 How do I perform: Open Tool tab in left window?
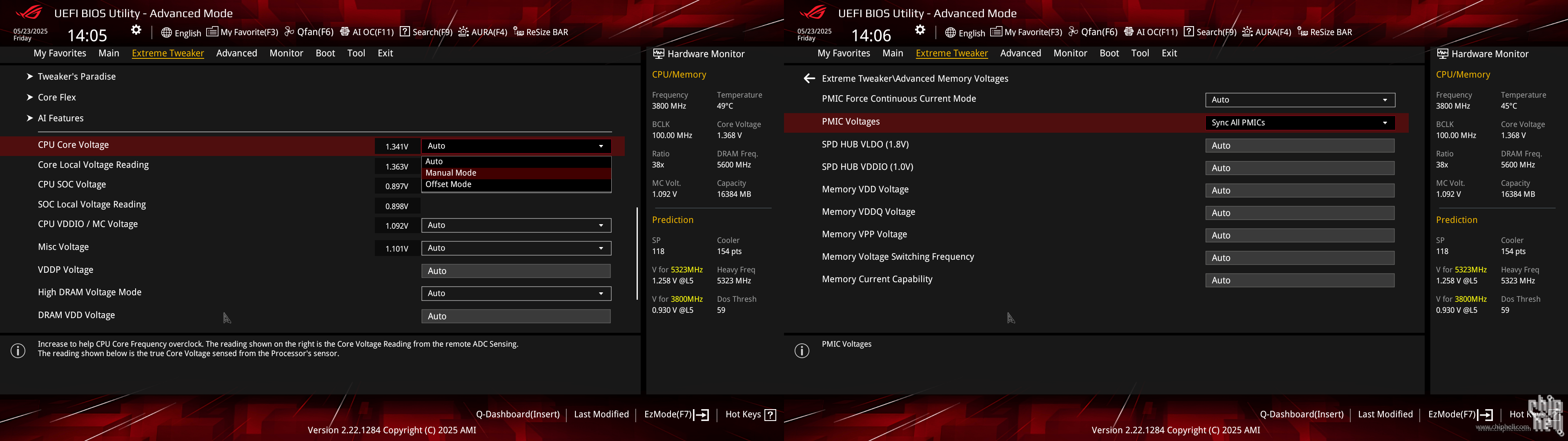[x=356, y=53]
